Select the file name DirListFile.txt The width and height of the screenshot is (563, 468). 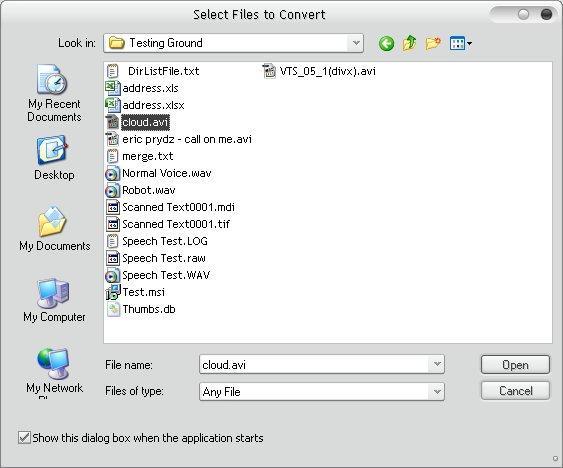pos(163,71)
